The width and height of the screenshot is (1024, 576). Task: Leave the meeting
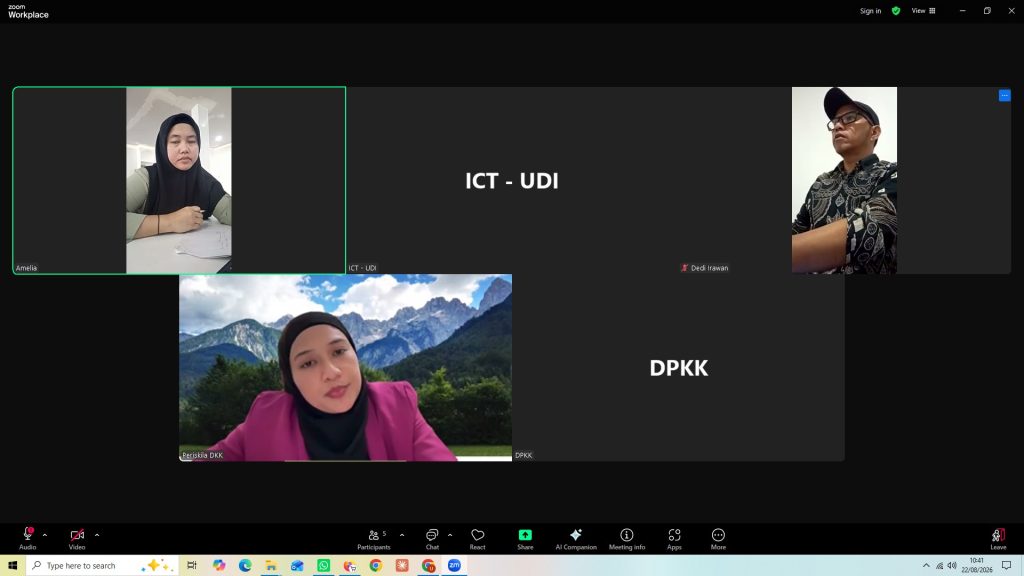[x=998, y=539]
